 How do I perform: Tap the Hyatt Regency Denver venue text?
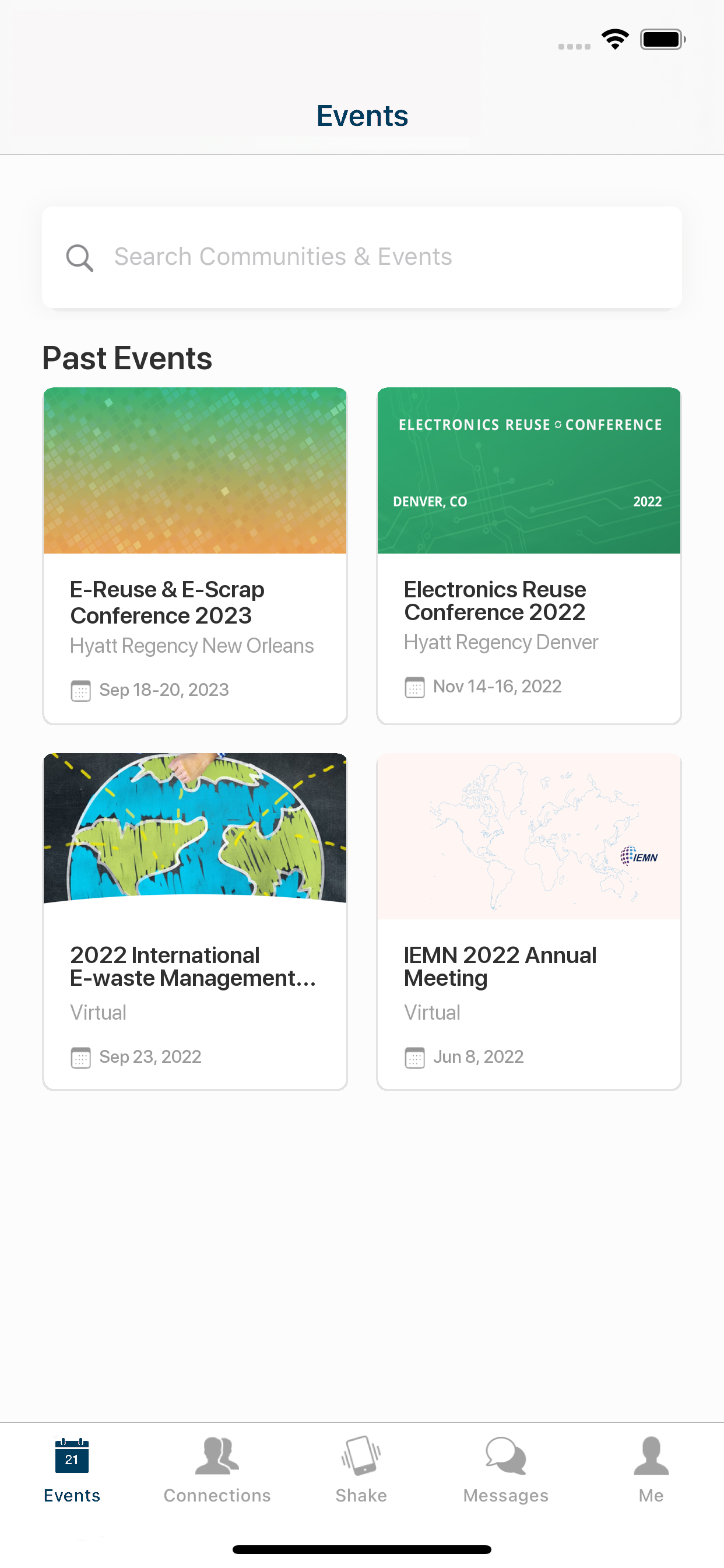(x=501, y=642)
